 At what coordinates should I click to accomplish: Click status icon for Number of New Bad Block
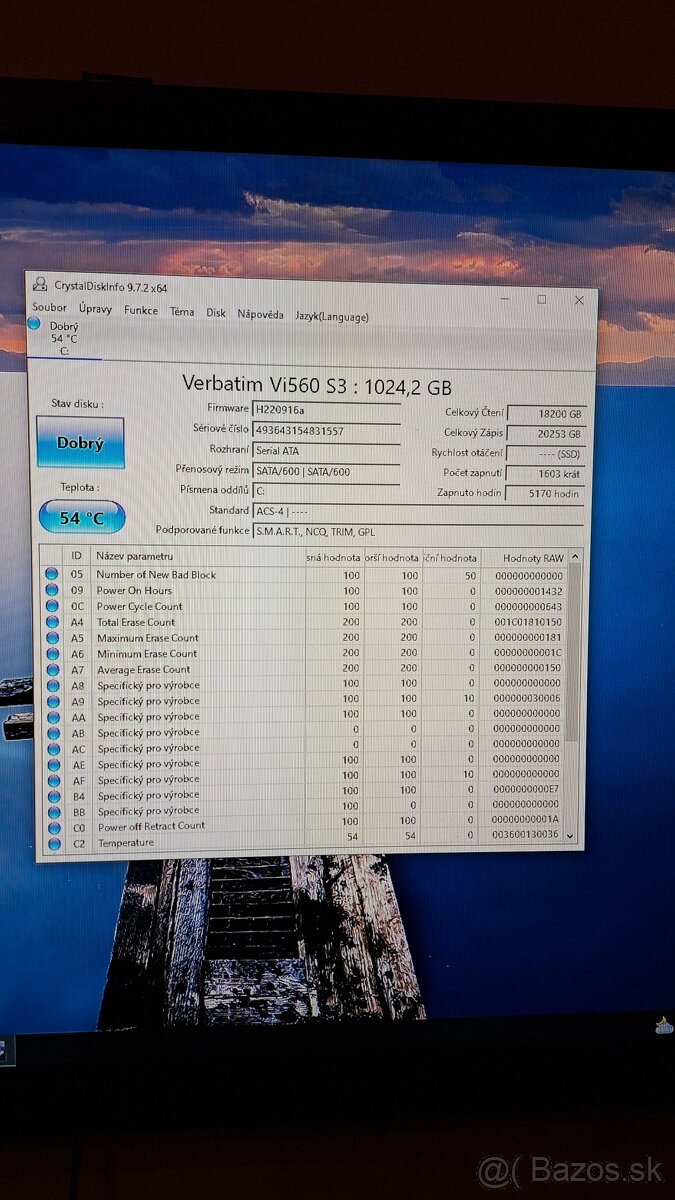click(x=52, y=574)
